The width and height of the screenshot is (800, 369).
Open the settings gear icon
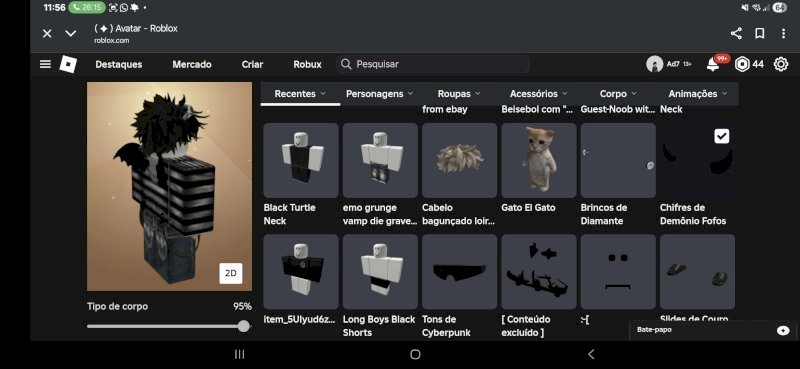781,64
